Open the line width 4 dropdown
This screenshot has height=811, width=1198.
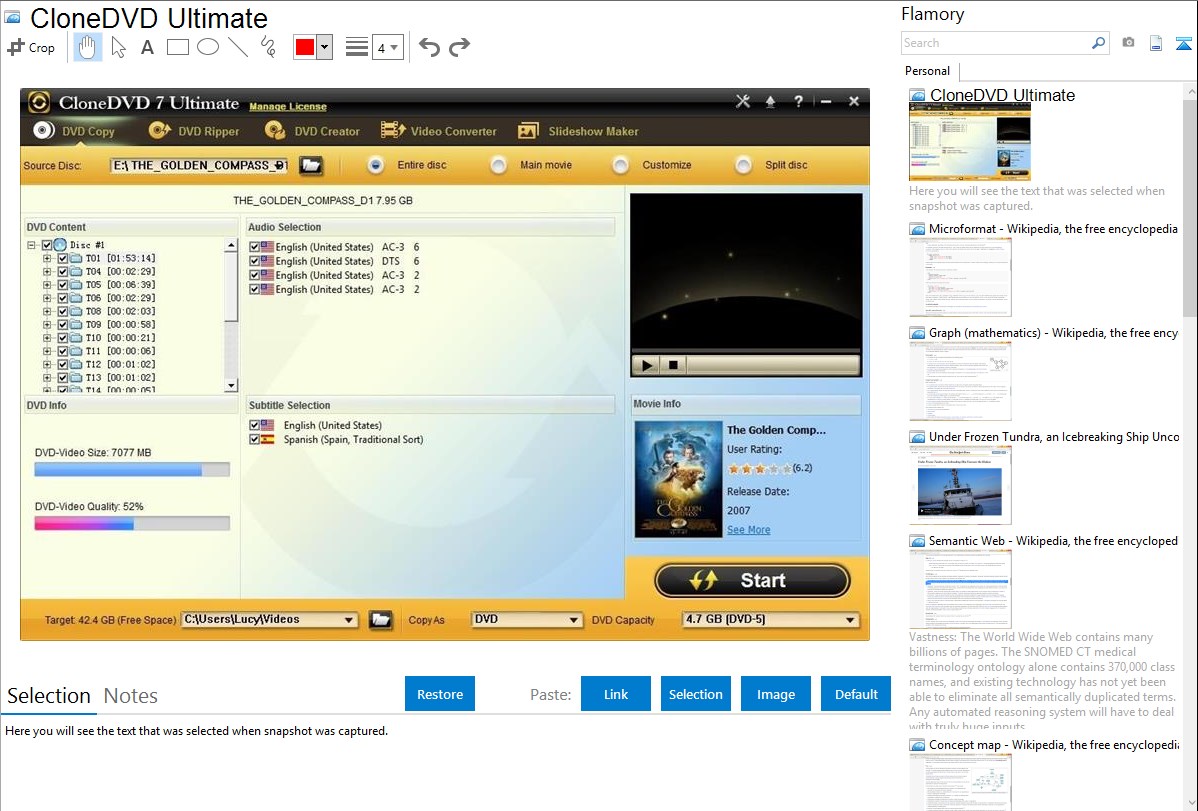click(x=387, y=47)
